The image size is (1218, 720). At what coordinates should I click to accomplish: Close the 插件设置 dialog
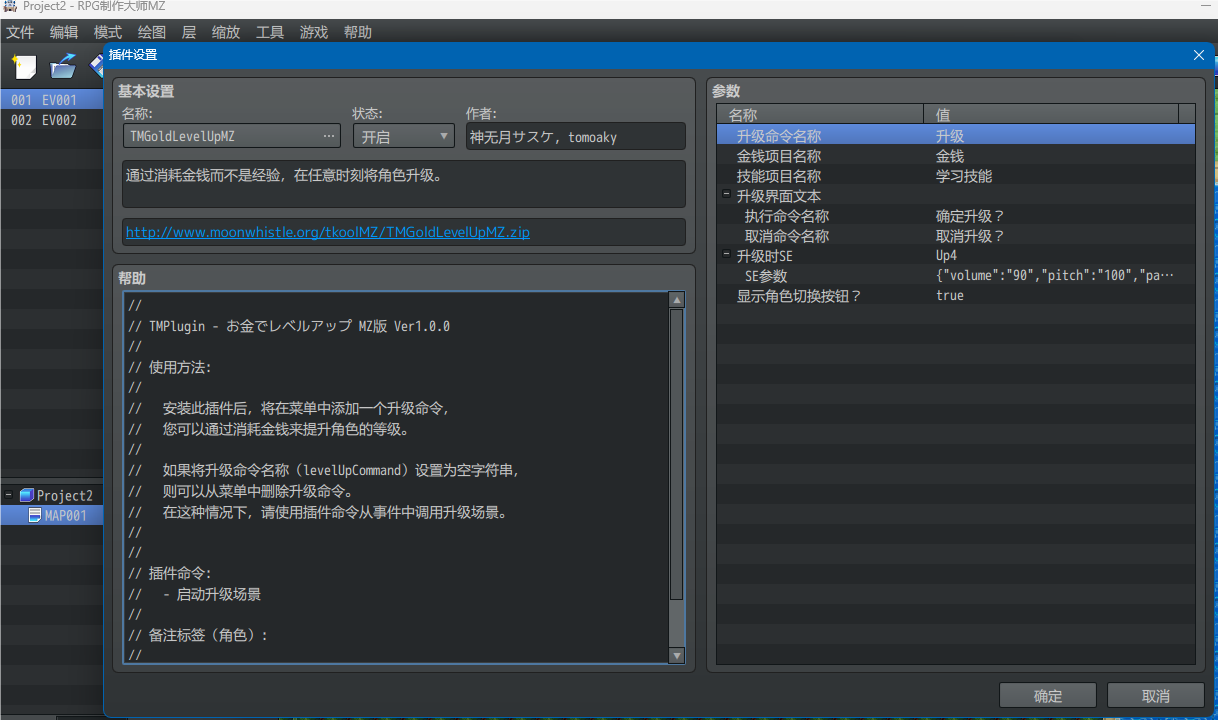[x=1199, y=56]
